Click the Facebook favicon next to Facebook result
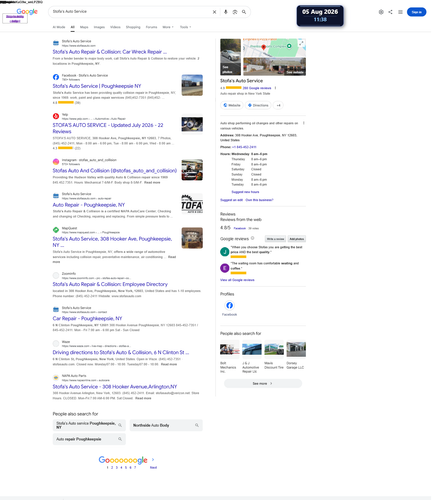Image resolution: width=436 pixels, height=500 pixels. point(56,78)
